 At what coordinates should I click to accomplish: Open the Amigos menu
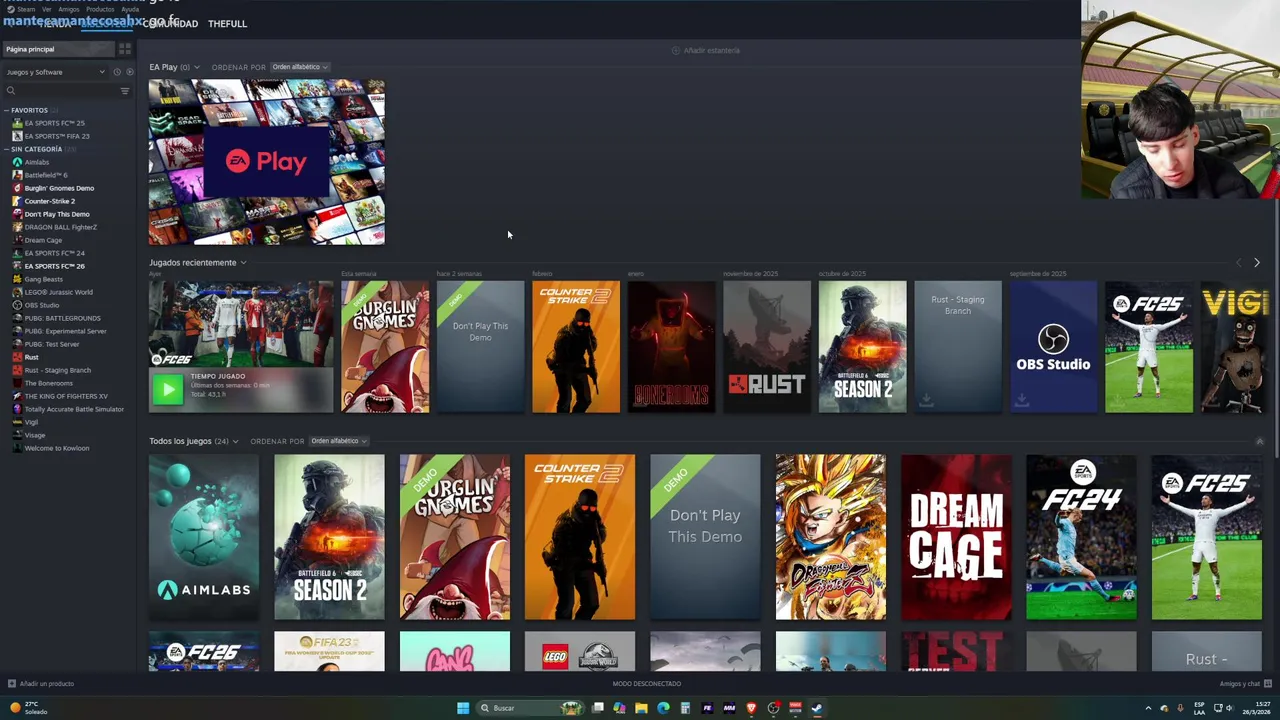coord(69,9)
